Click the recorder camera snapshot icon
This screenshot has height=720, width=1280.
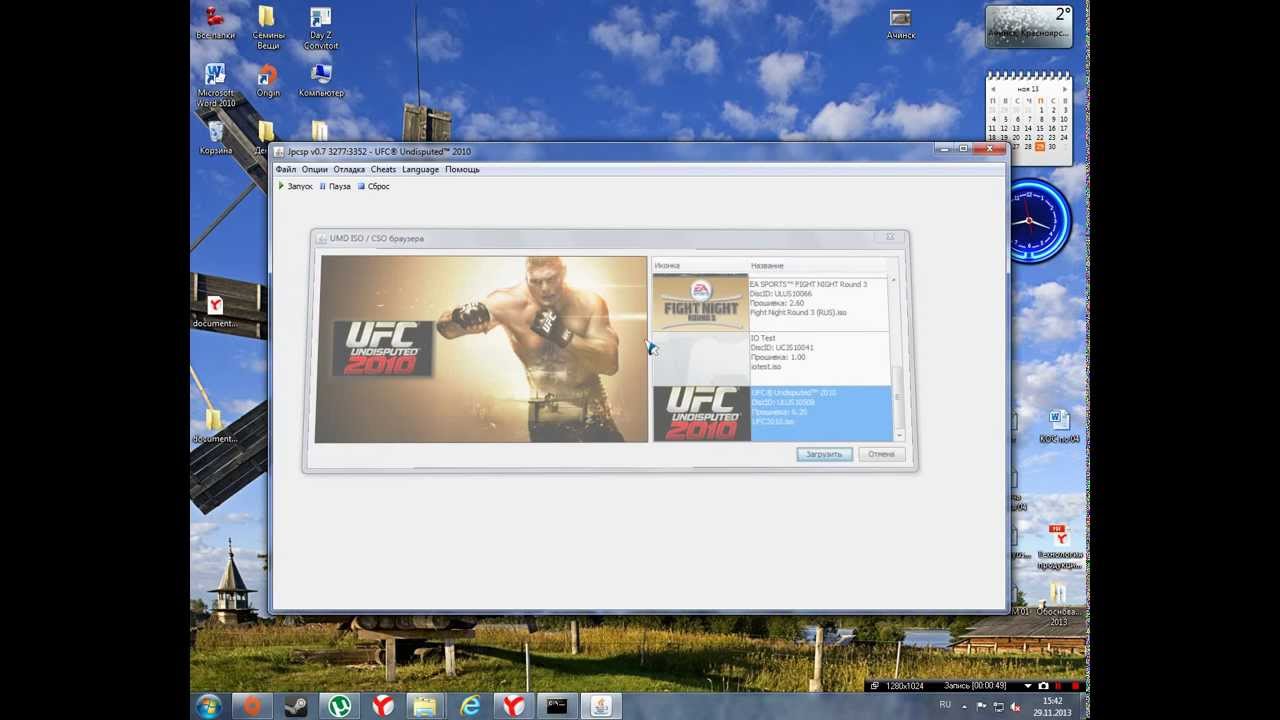coord(1044,686)
